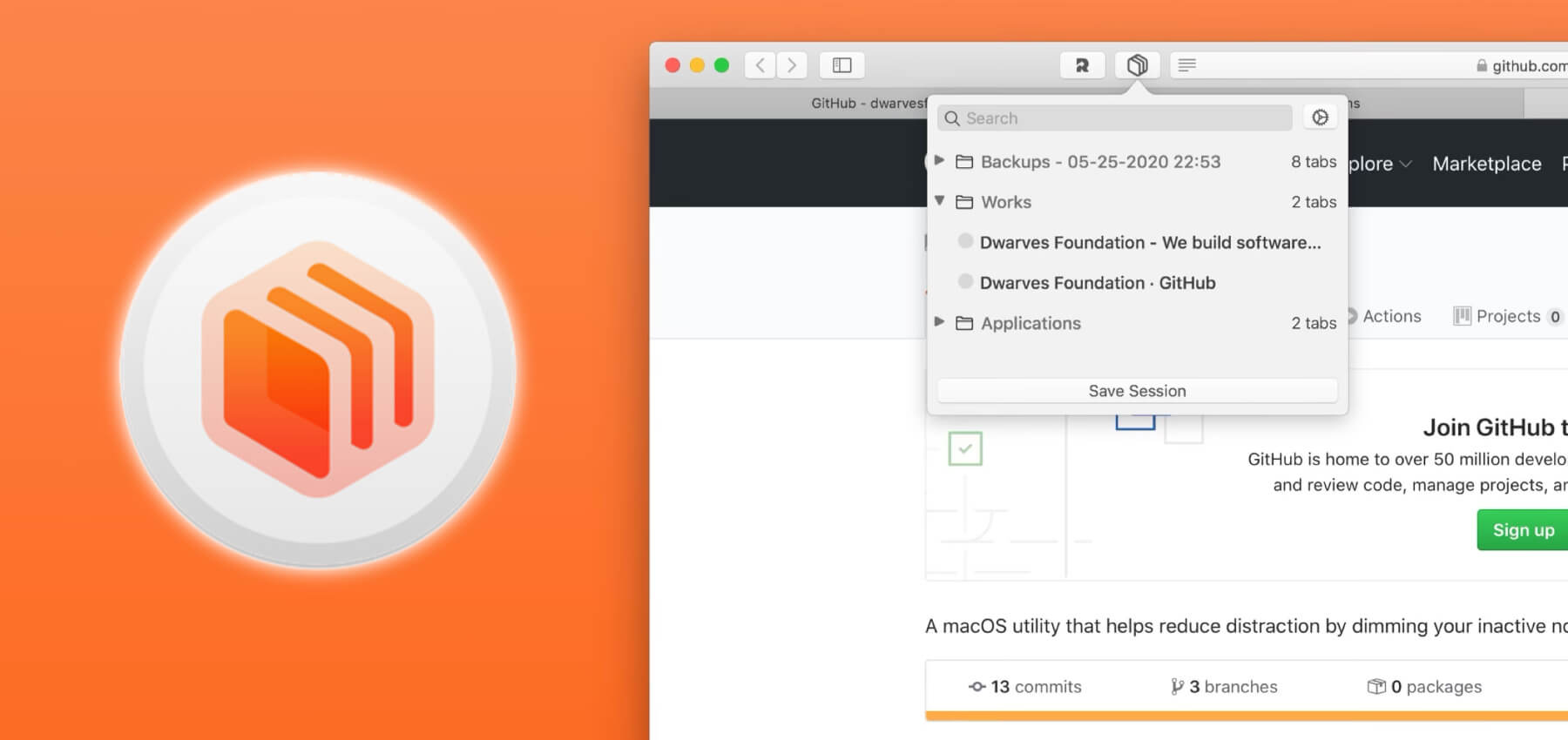Expand the Backups 05-25-2020 folder triangle
Screen dimensions: 1568x740
click(940, 160)
